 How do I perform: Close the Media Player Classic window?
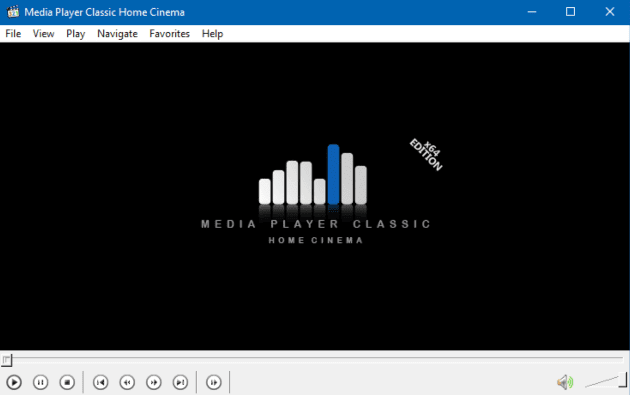pyautogui.click(x=610, y=12)
